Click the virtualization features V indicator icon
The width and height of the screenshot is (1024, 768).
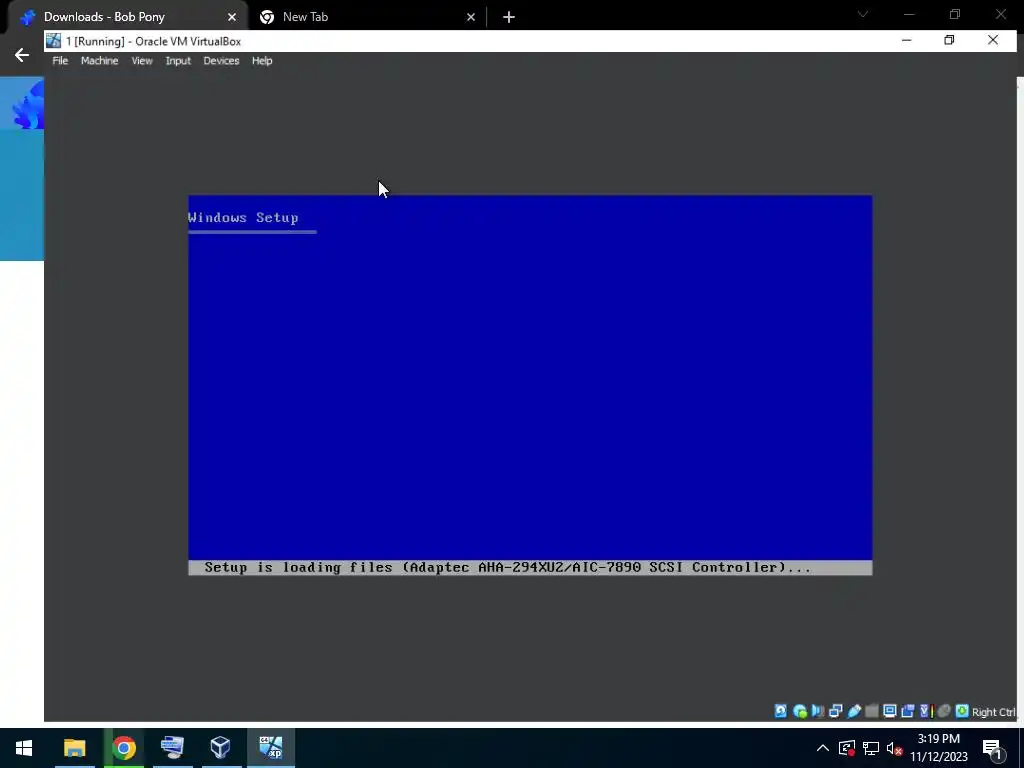pos(924,711)
